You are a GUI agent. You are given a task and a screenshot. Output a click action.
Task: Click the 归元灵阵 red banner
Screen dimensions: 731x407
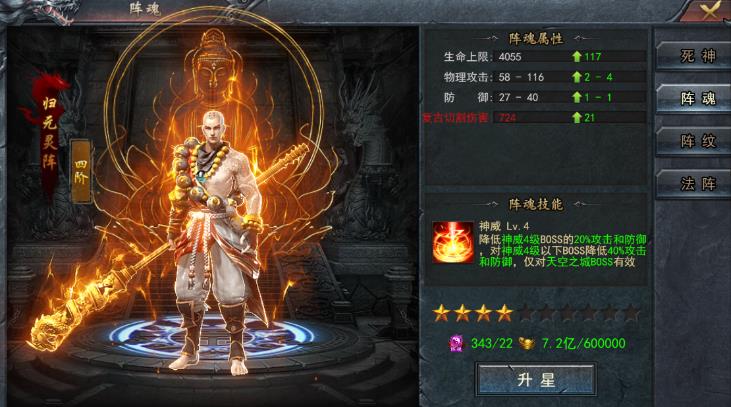click(x=49, y=135)
